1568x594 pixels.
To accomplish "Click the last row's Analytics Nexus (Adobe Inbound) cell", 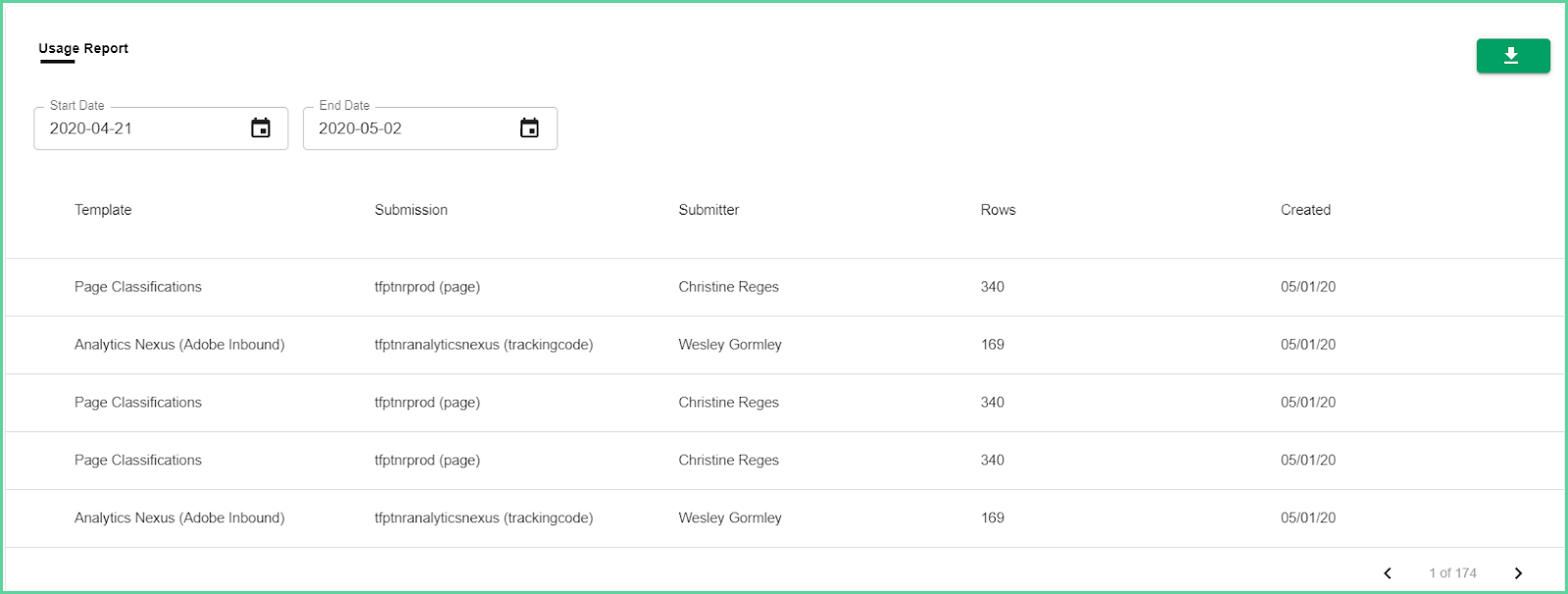I will point(179,519).
